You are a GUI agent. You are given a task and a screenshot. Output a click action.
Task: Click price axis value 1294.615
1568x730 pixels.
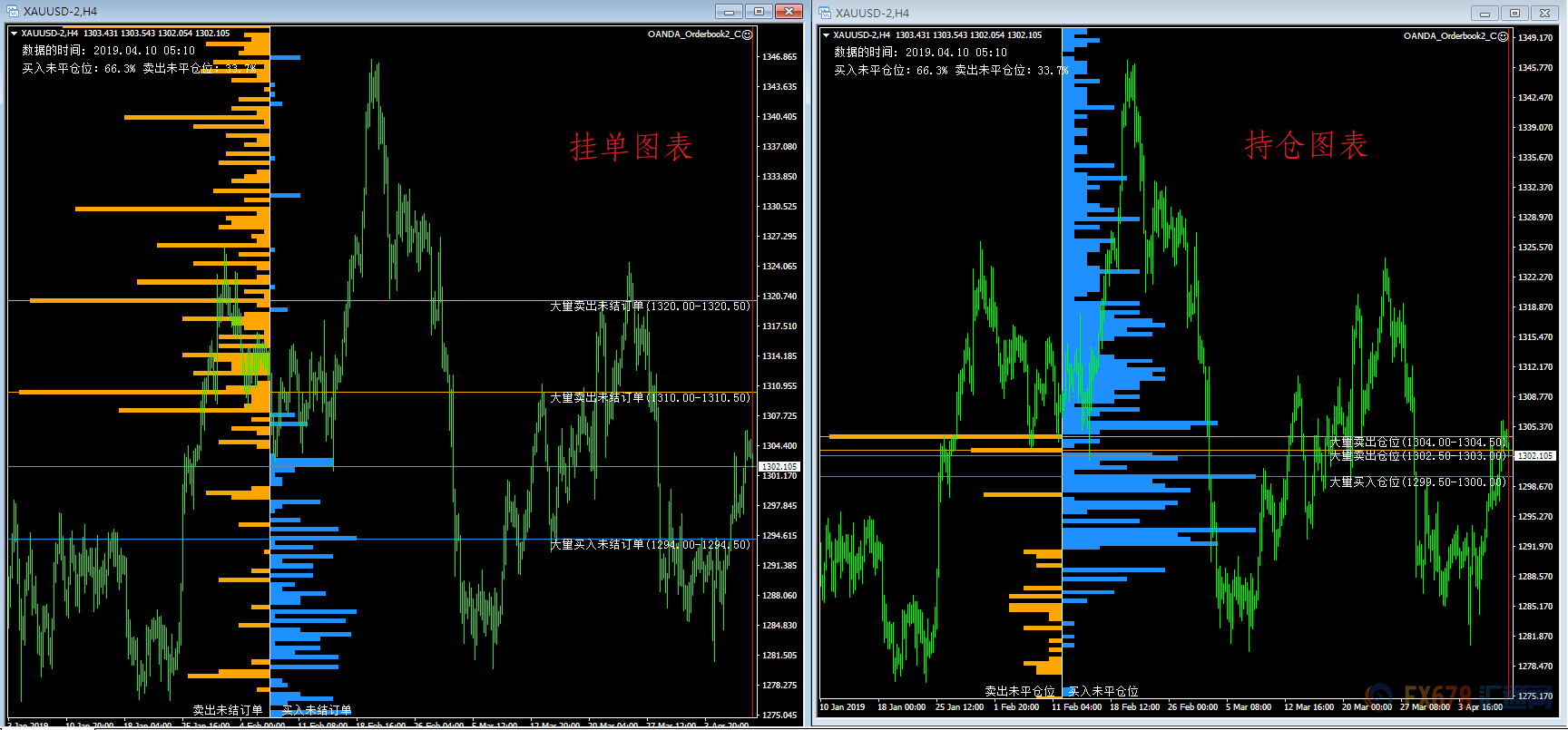pyautogui.click(x=779, y=536)
